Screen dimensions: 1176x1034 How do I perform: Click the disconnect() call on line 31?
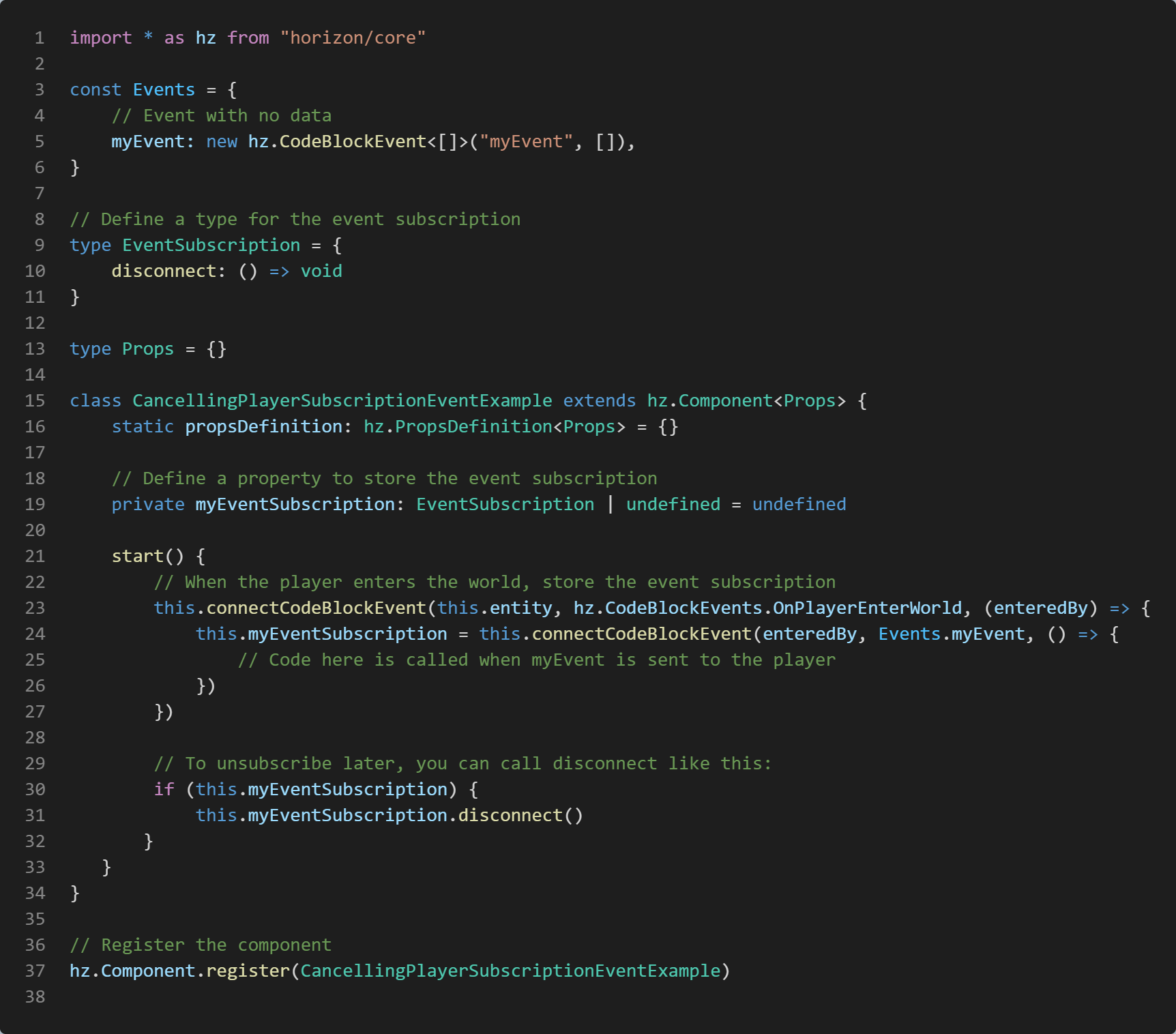pos(510,815)
